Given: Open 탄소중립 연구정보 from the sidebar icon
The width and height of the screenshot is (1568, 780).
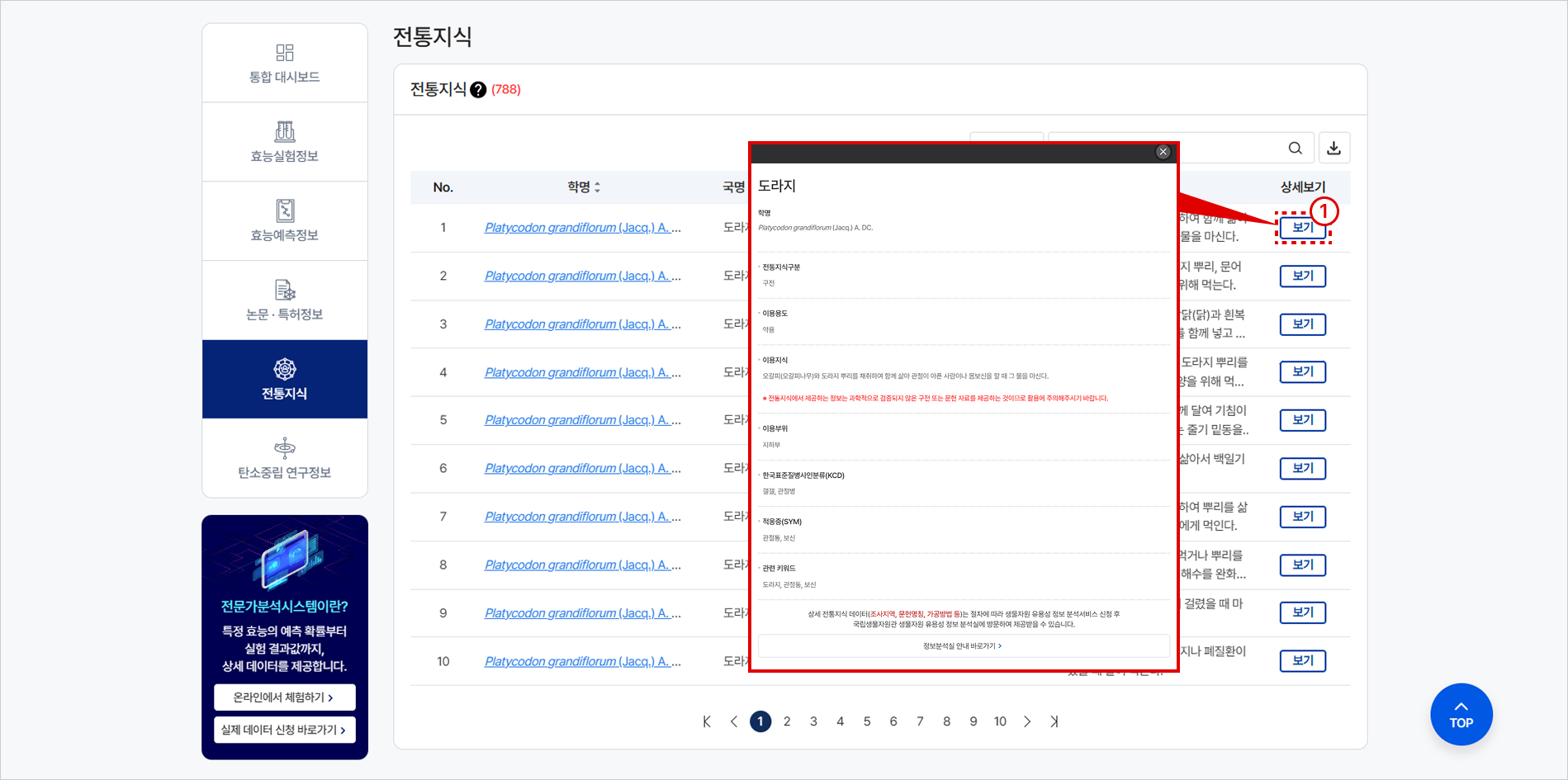Looking at the screenshot, I should tap(284, 449).
